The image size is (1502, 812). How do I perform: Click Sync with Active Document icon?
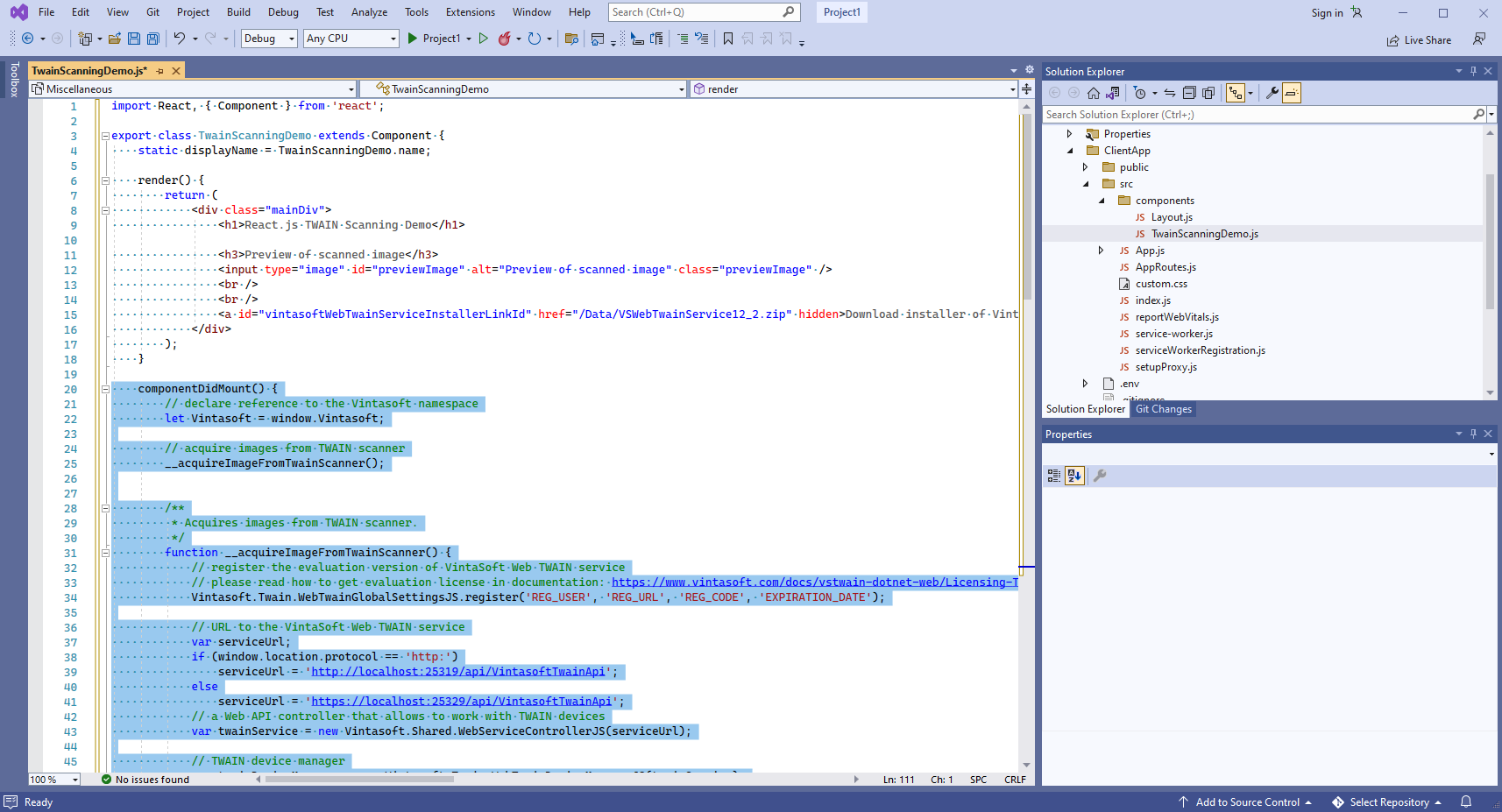(x=1170, y=93)
